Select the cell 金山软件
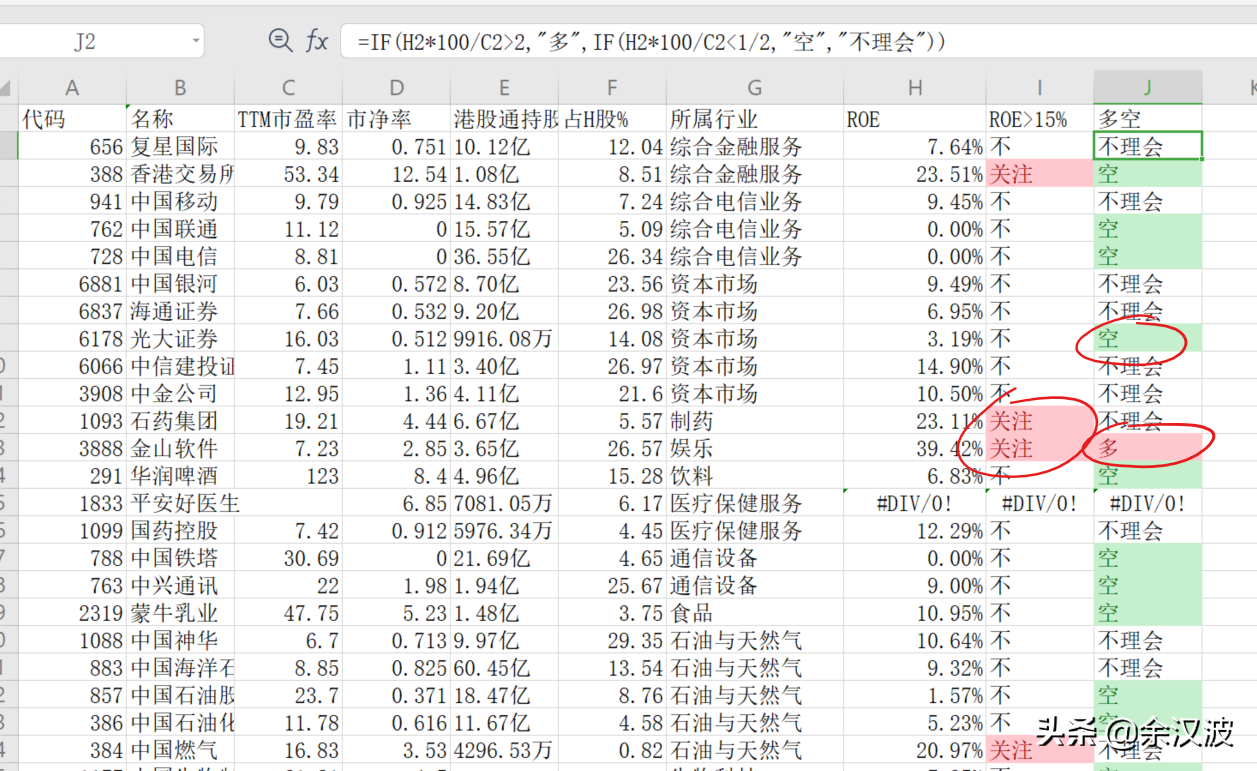The width and height of the screenshot is (1257, 771). point(181,448)
